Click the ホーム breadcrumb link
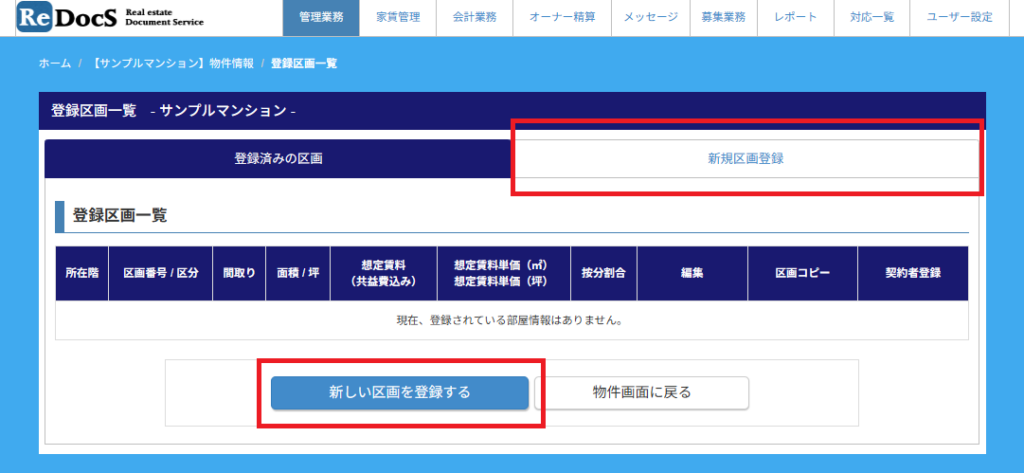This screenshot has height=473, width=1024. click(54, 63)
